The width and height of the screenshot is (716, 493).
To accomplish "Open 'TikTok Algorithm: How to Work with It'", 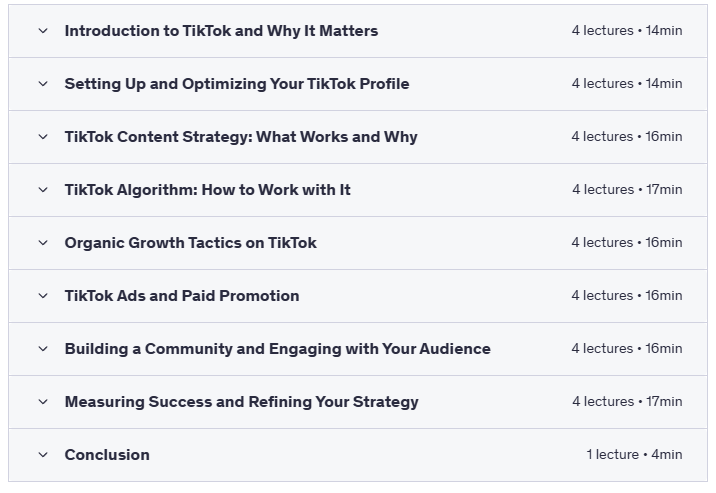I will [207, 190].
